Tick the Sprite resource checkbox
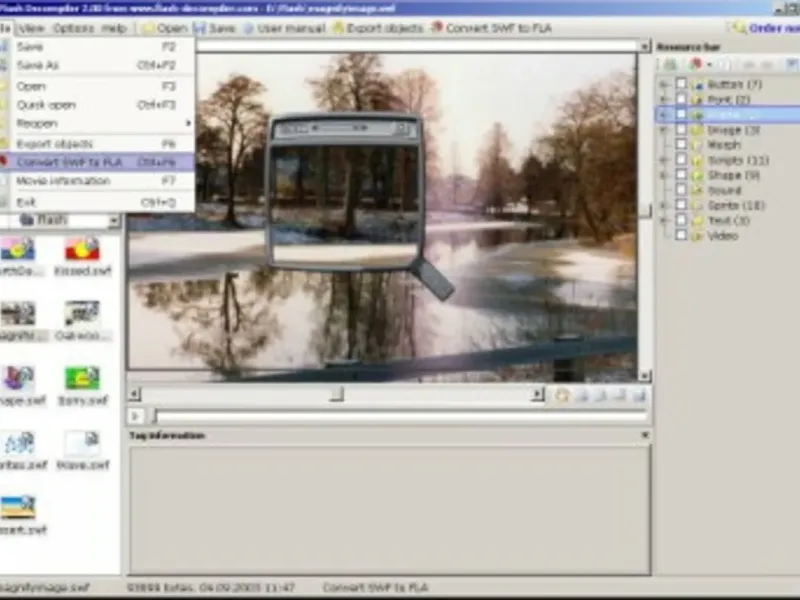The image size is (800, 600). 681,205
